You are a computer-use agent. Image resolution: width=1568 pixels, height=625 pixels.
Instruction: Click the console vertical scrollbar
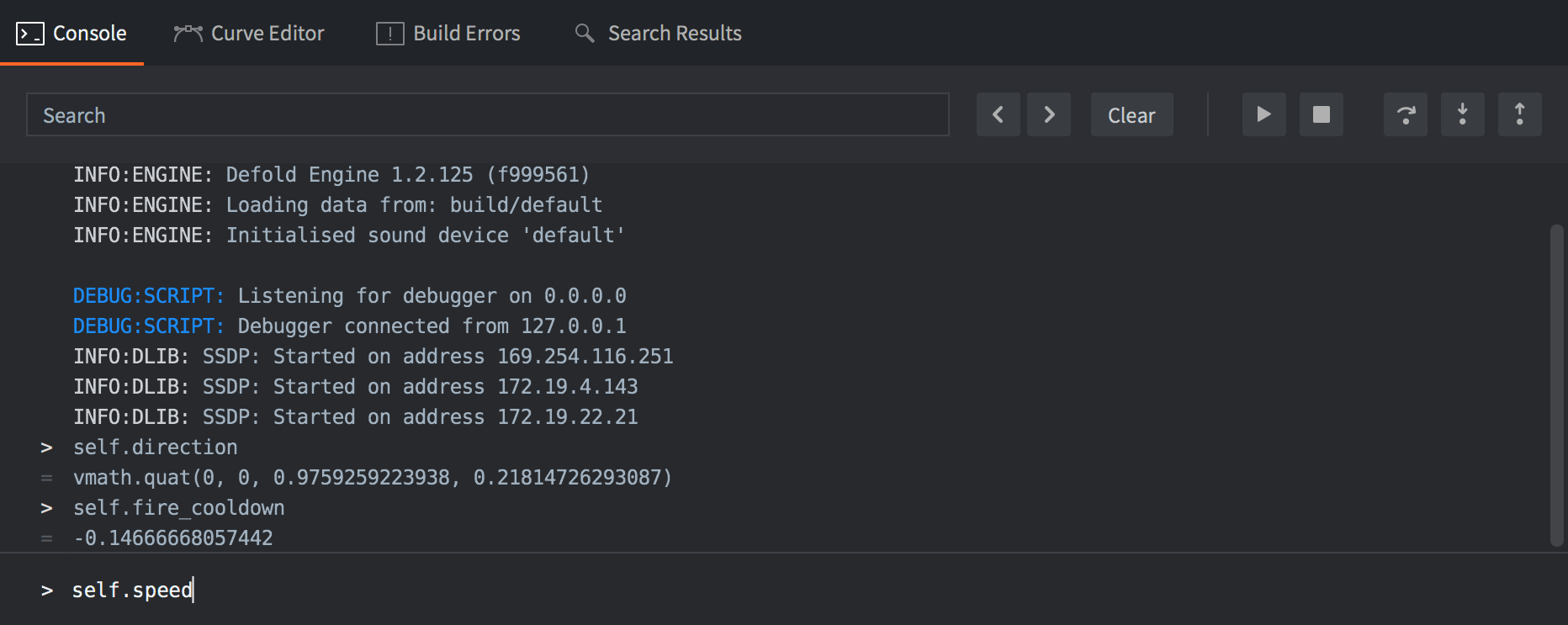tap(1557, 385)
